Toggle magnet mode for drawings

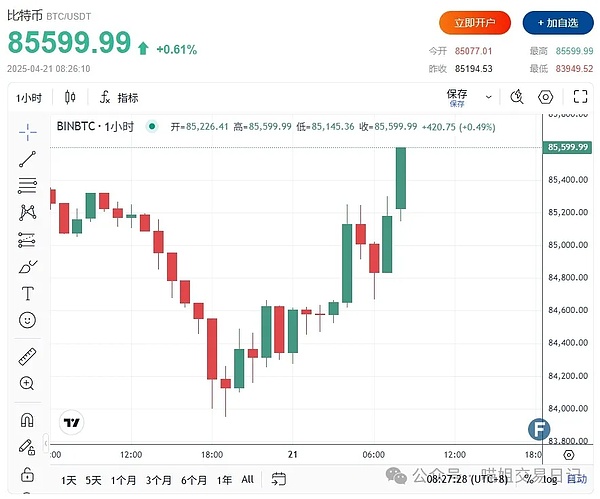pyautogui.click(x=27, y=420)
